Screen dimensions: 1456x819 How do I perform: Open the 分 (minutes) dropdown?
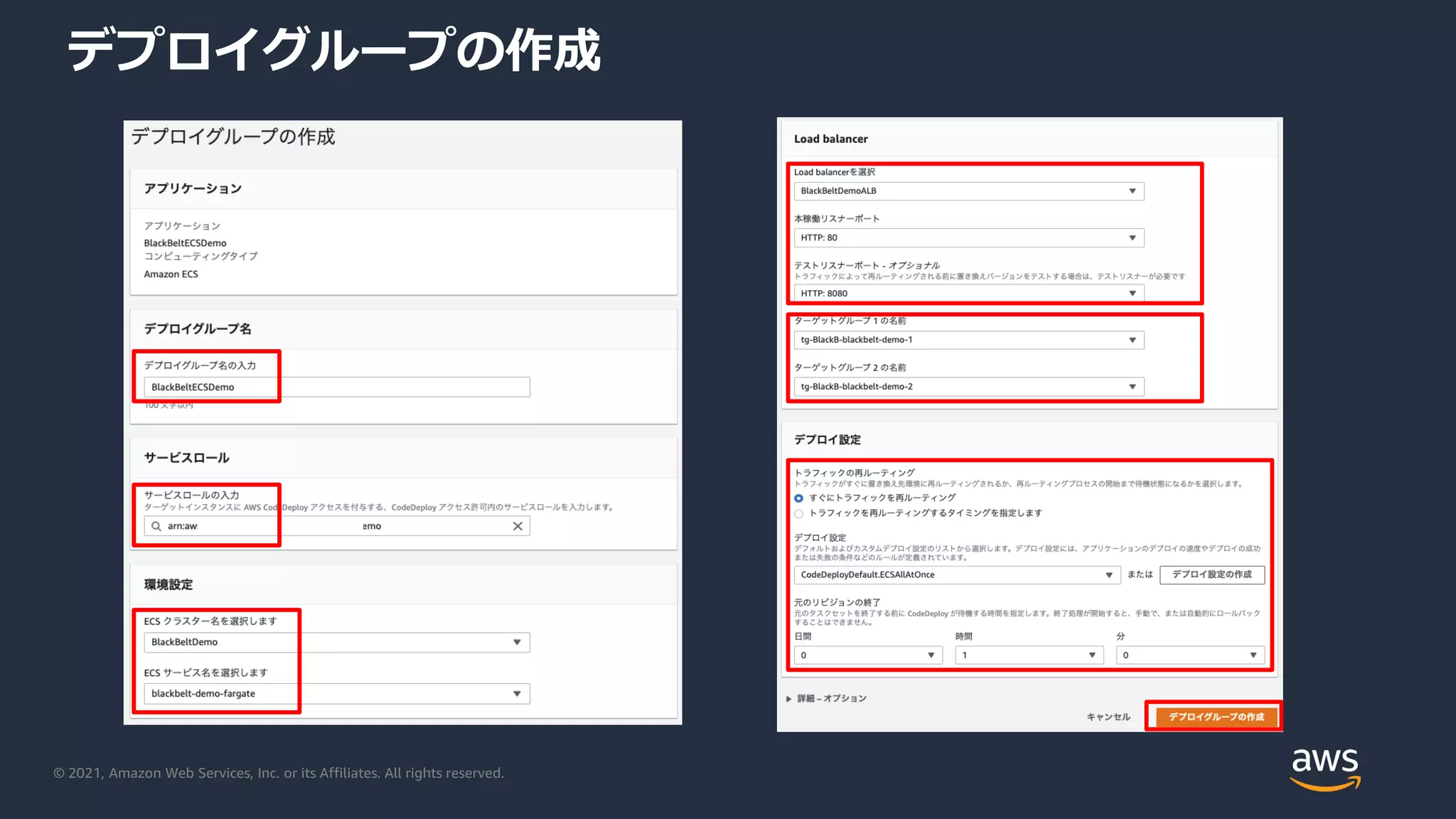(x=1191, y=655)
